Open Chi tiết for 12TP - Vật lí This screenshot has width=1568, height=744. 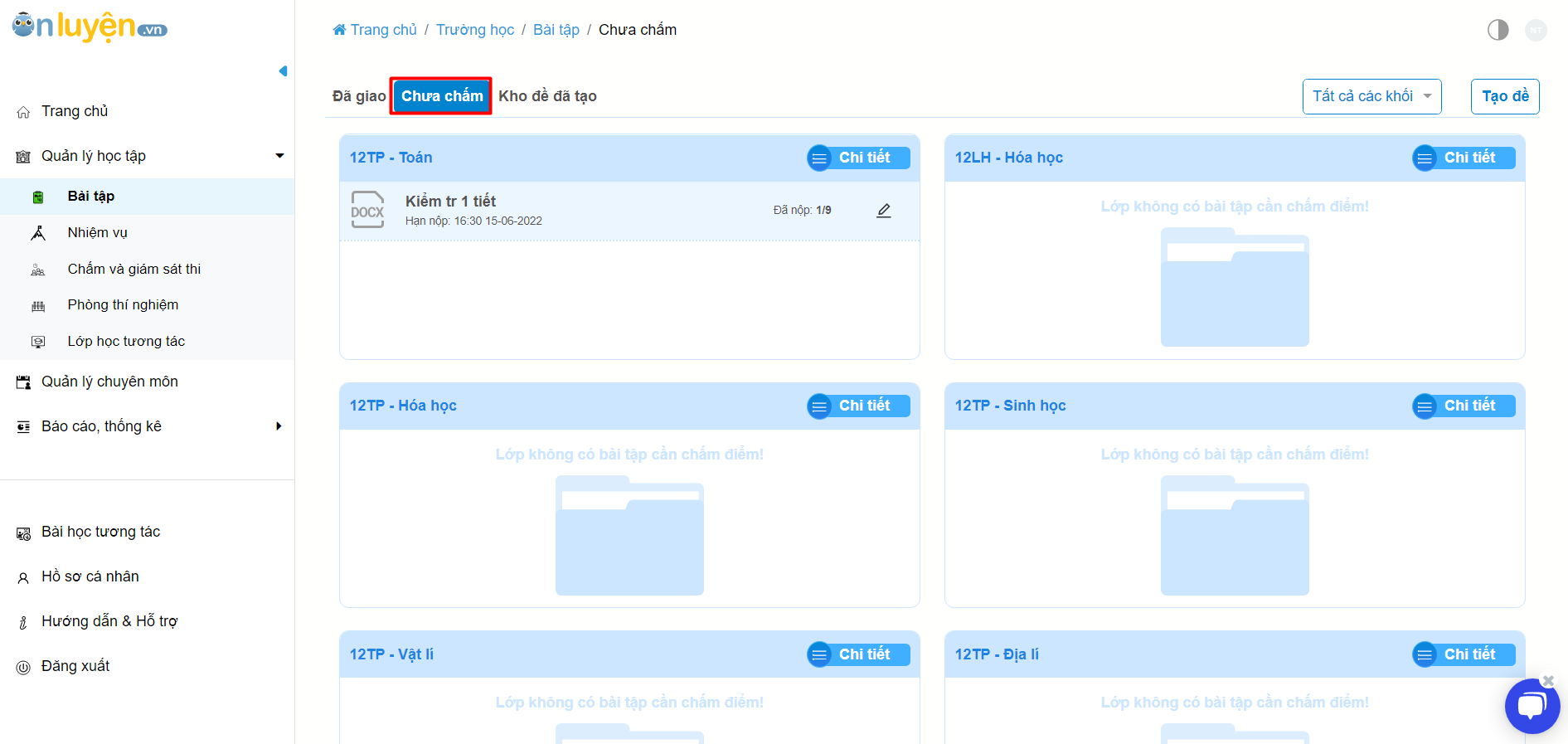858,654
